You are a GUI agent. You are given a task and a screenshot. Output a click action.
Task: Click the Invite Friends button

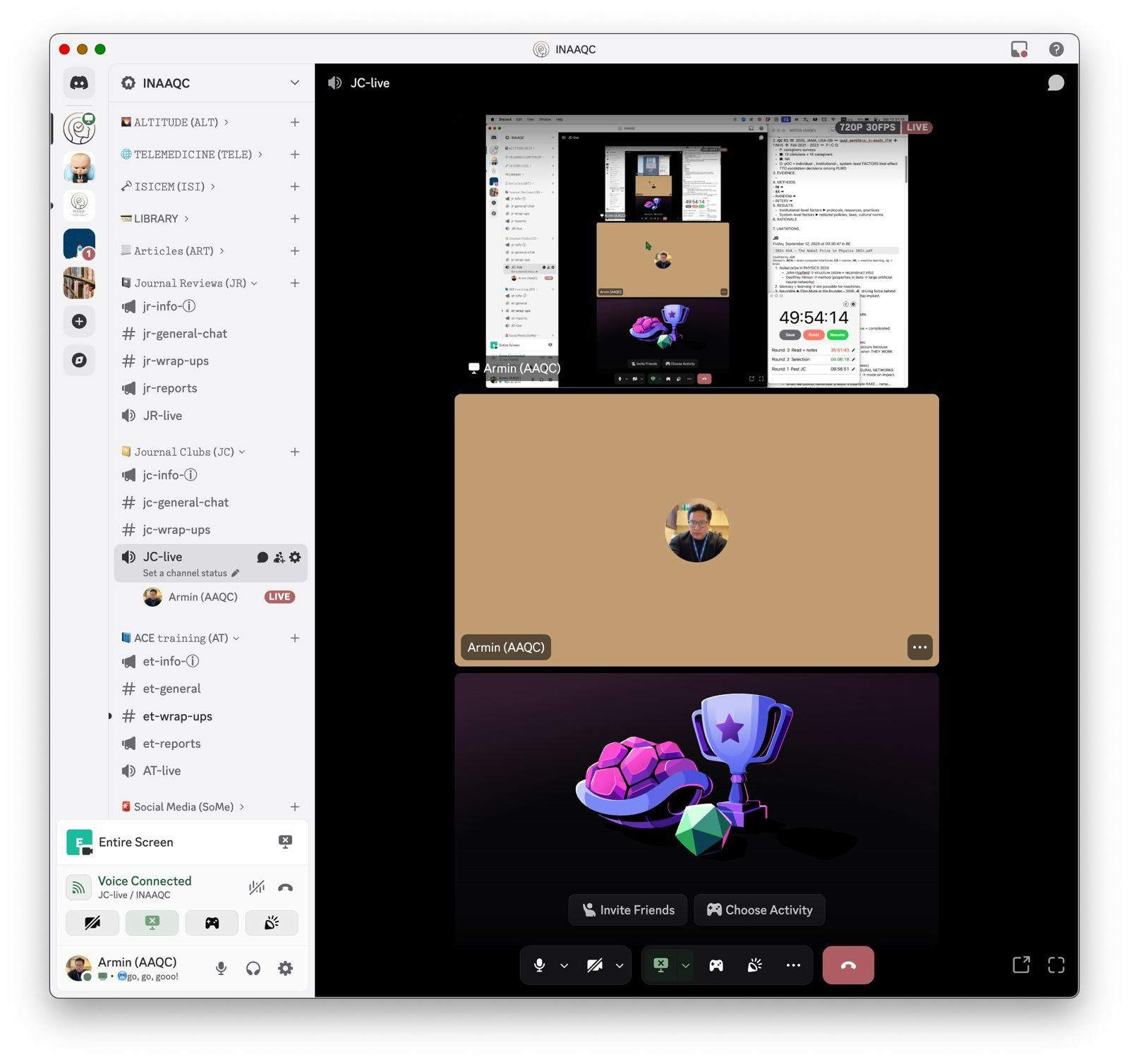(x=628, y=910)
